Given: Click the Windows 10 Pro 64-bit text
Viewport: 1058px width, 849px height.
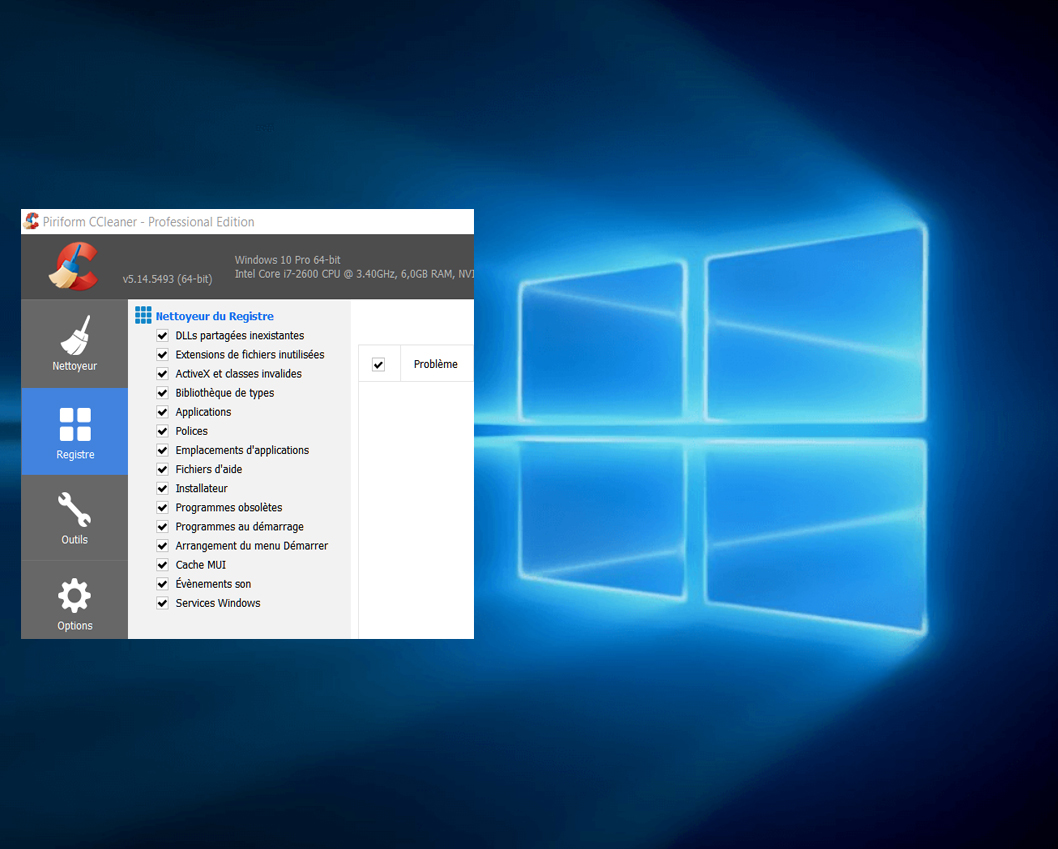Looking at the screenshot, I should (287, 260).
